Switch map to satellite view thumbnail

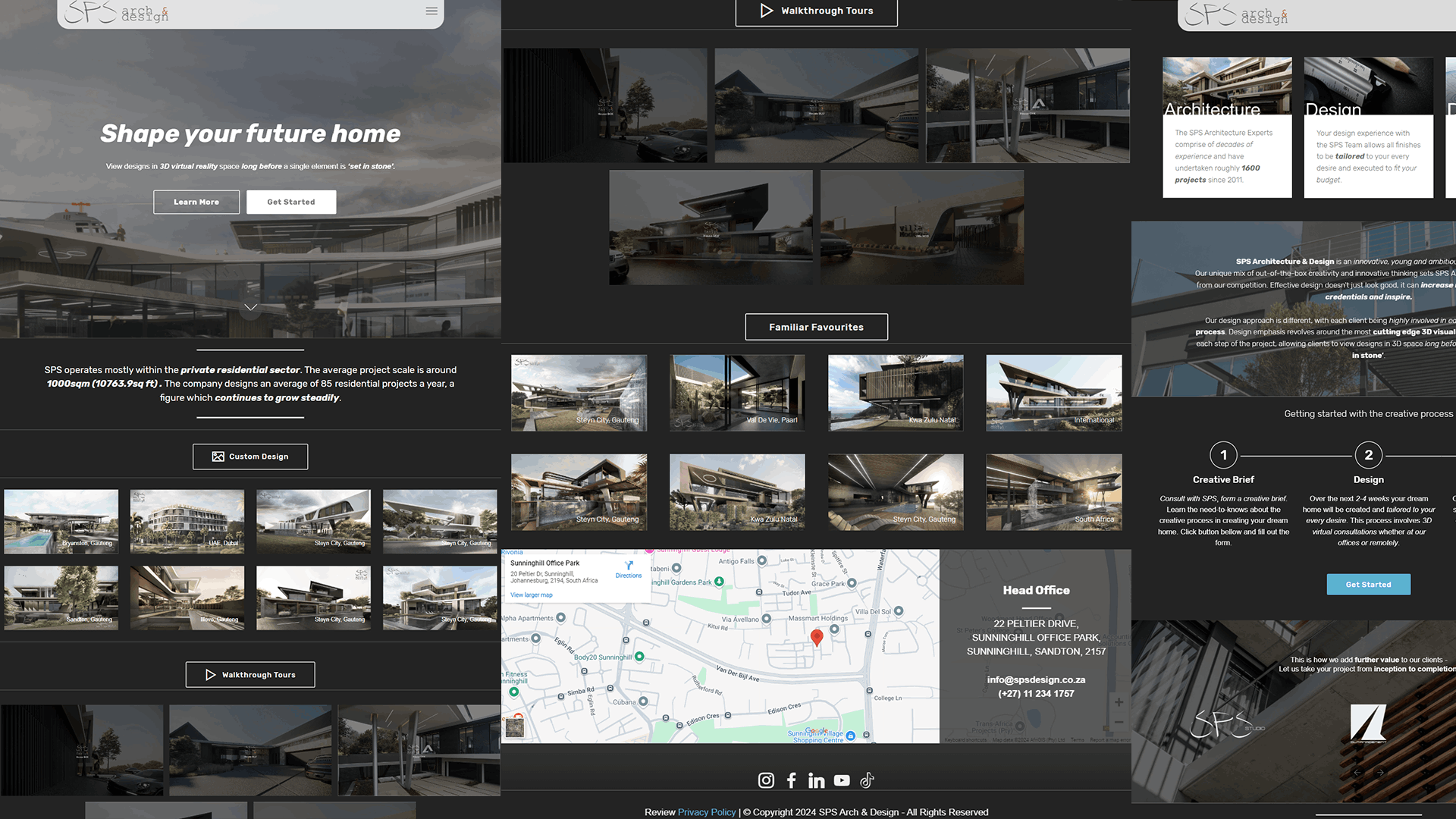click(x=515, y=727)
